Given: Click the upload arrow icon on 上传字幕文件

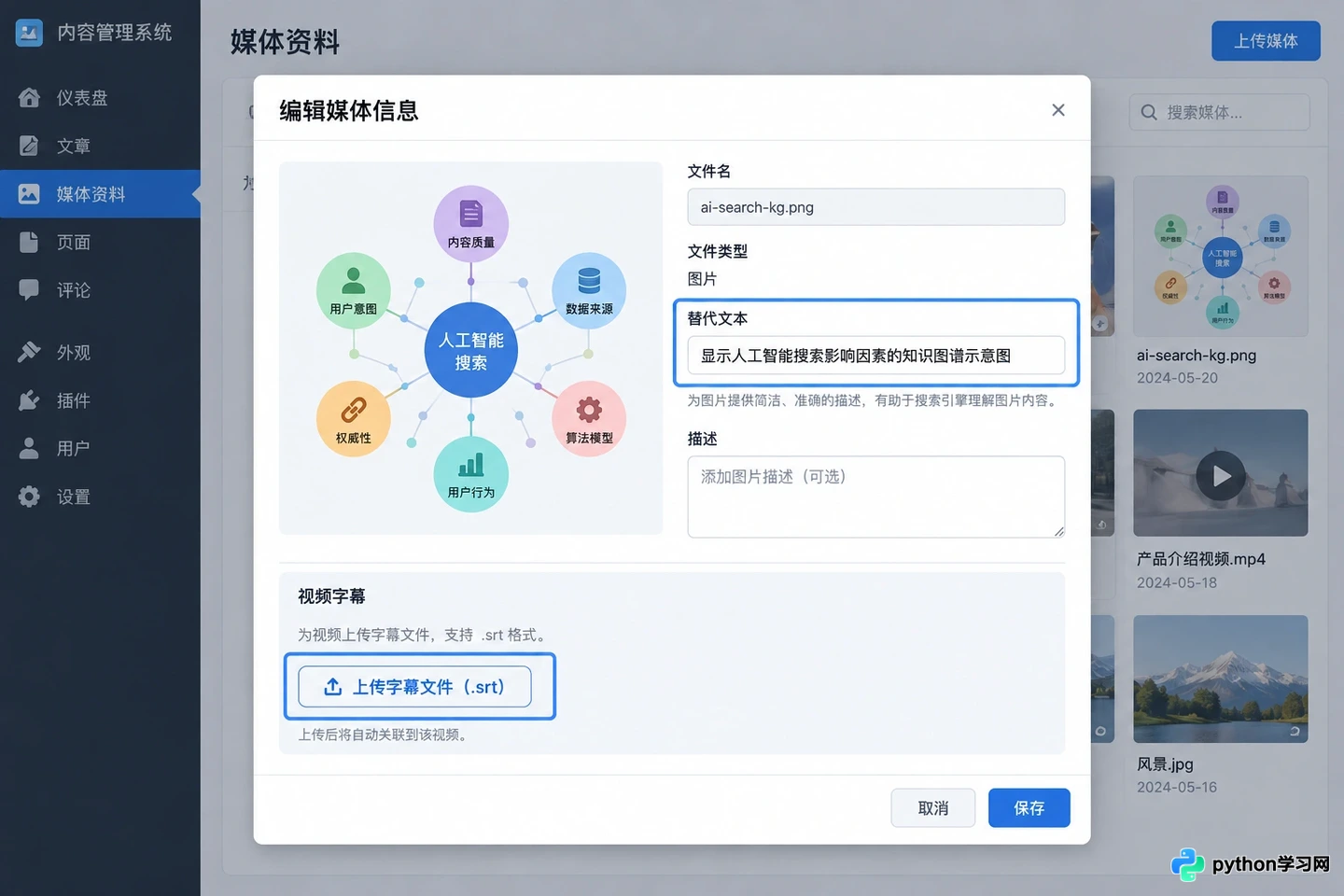Looking at the screenshot, I should [332, 687].
